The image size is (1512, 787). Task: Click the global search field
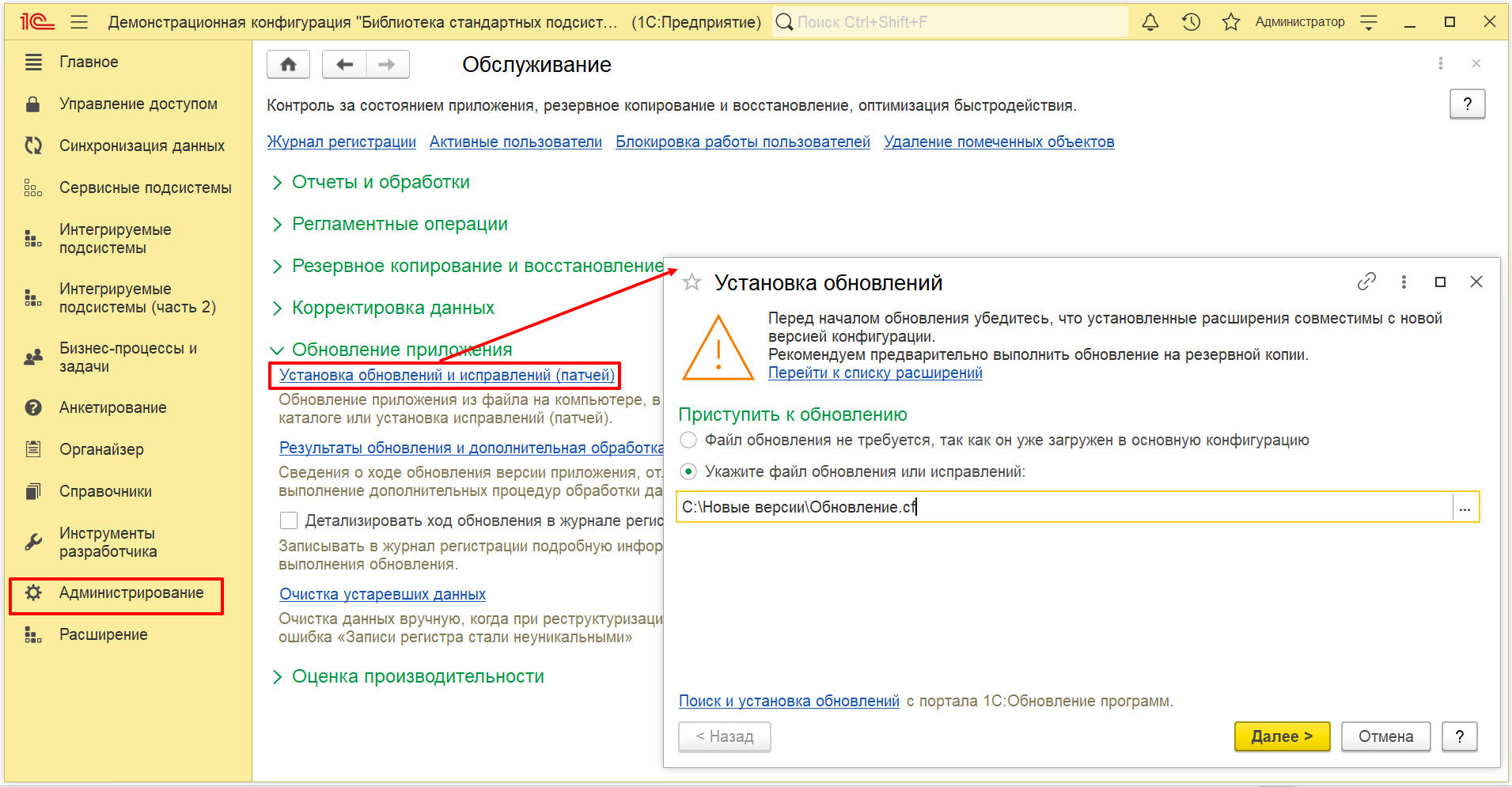(949, 22)
